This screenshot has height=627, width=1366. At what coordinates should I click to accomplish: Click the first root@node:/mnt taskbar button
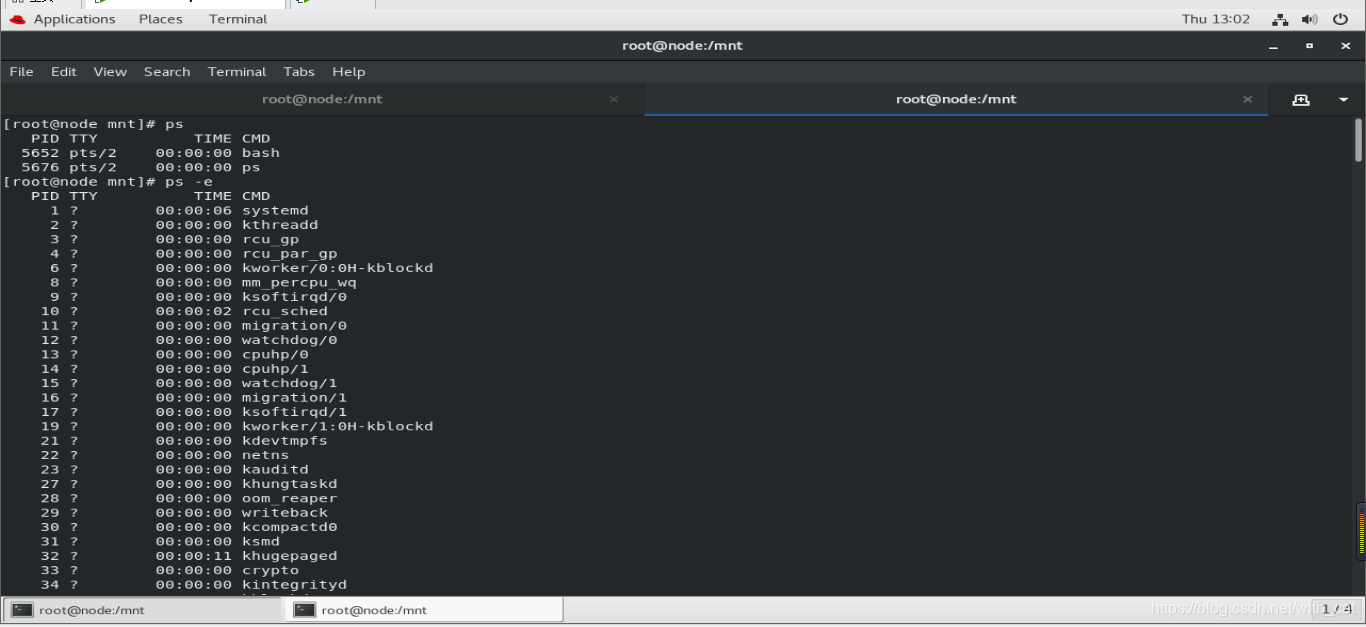[x=143, y=610]
